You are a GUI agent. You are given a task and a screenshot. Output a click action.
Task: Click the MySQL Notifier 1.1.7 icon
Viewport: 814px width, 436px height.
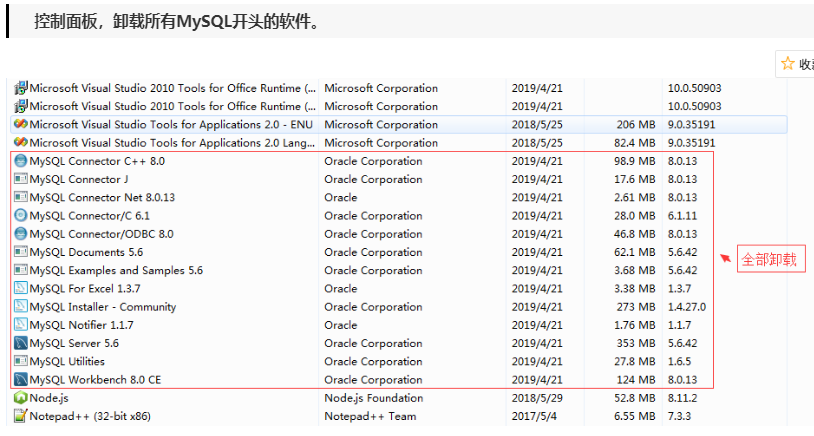click(x=21, y=324)
